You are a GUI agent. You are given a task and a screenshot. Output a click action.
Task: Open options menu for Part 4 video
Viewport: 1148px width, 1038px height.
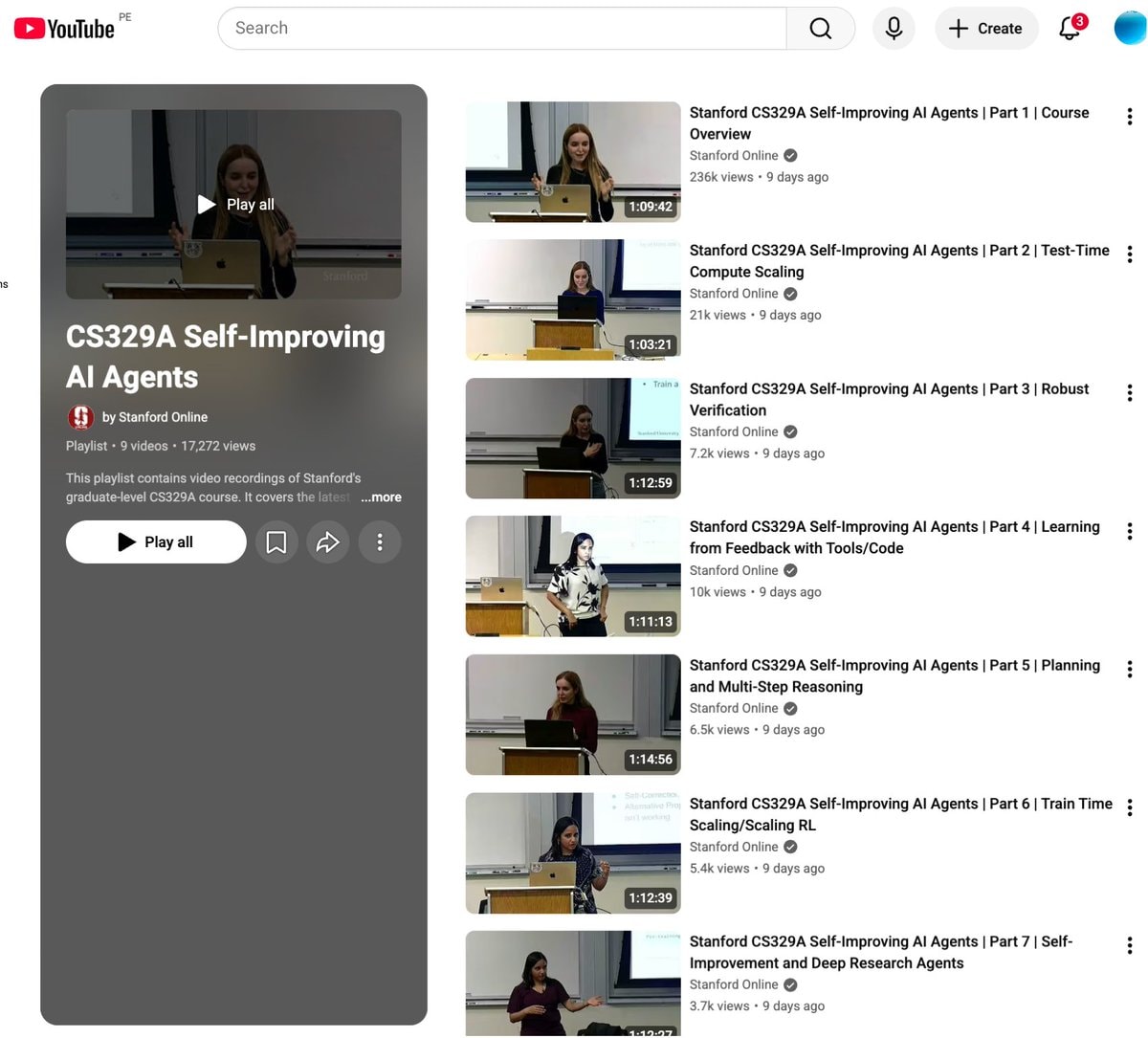pyautogui.click(x=1130, y=531)
